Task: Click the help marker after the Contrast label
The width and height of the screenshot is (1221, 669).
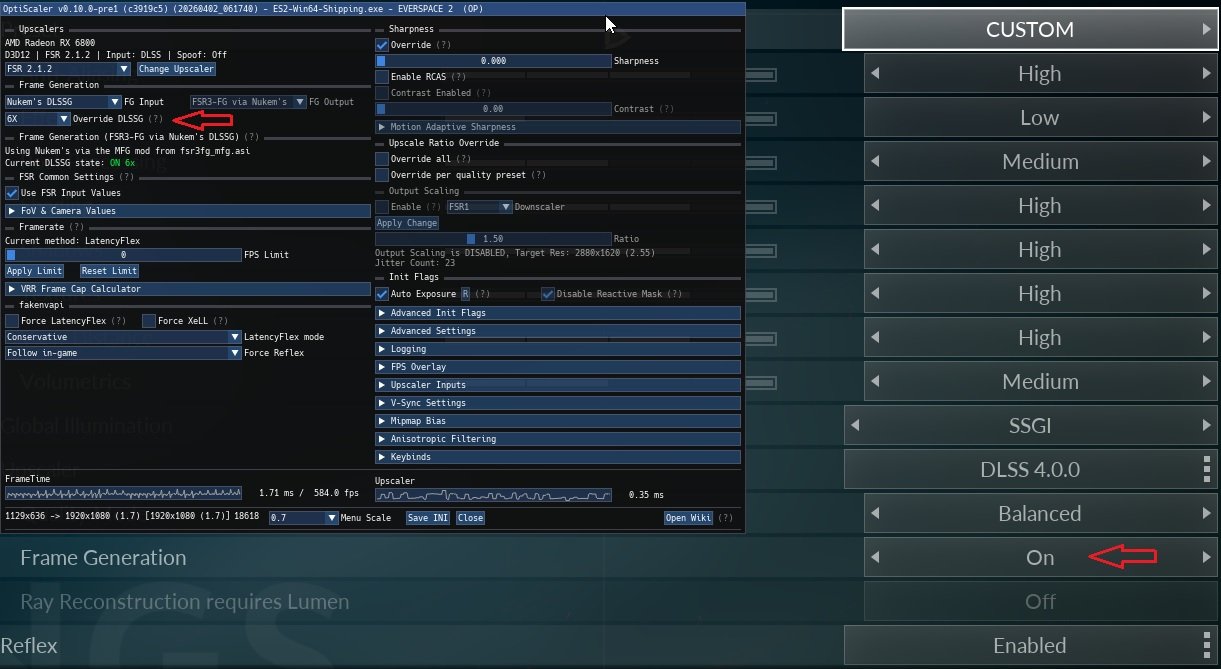Action: [x=666, y=109]
